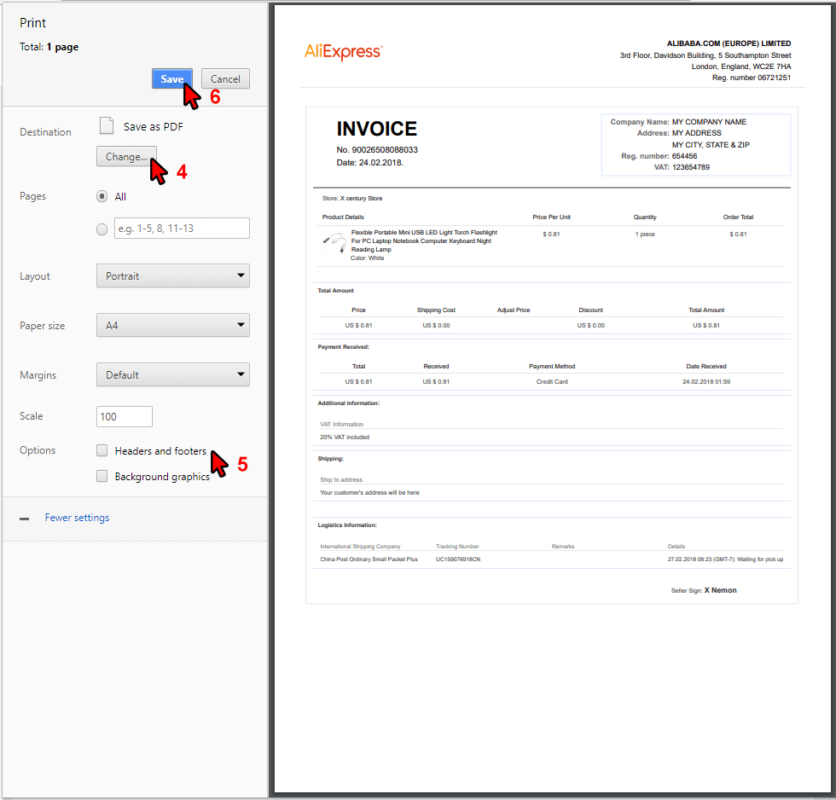
Task: Click the Reg. number 654456 value
Action: coord(685,156)
